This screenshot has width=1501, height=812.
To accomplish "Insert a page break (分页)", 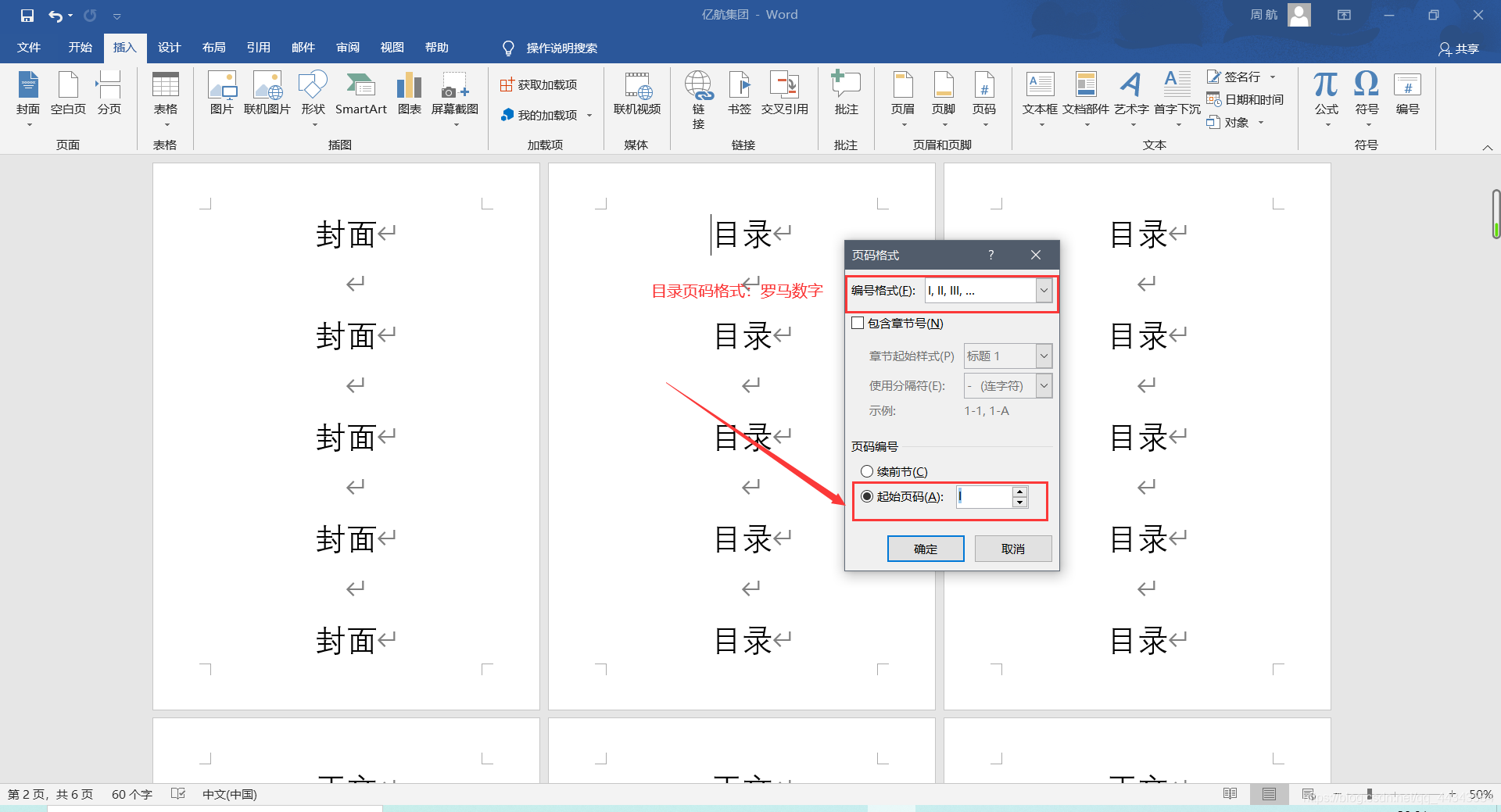I will [109, 94].
